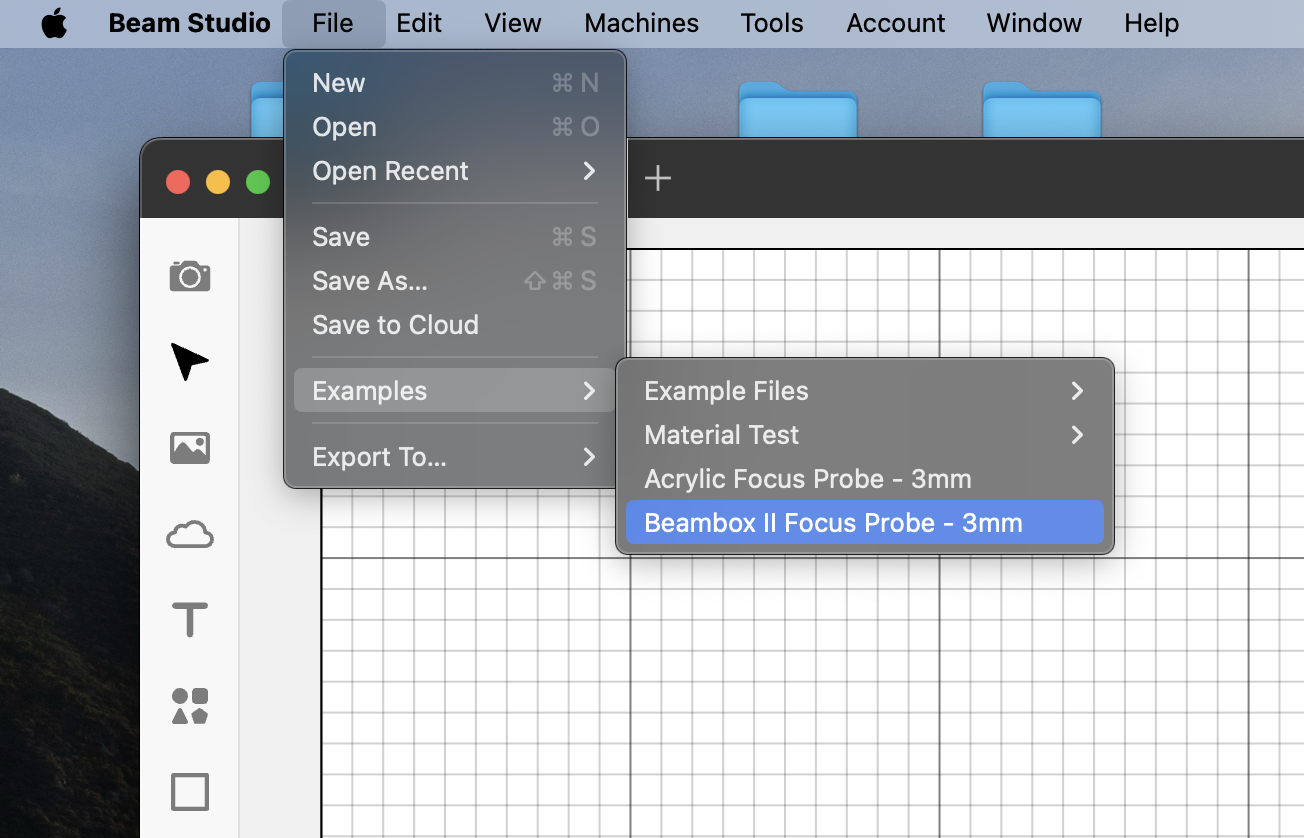This screenshot has height=838, width=1304.
Task: Select the arrow cursor tool
Action: (x=189, y=361)
